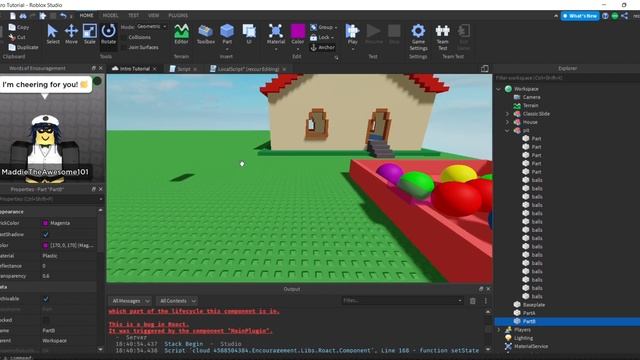Open the Mode Geometric dropdown
Image resolution: width=640 pixels, height=360 pixels.
pyautogui.click(x=151, y=27)
